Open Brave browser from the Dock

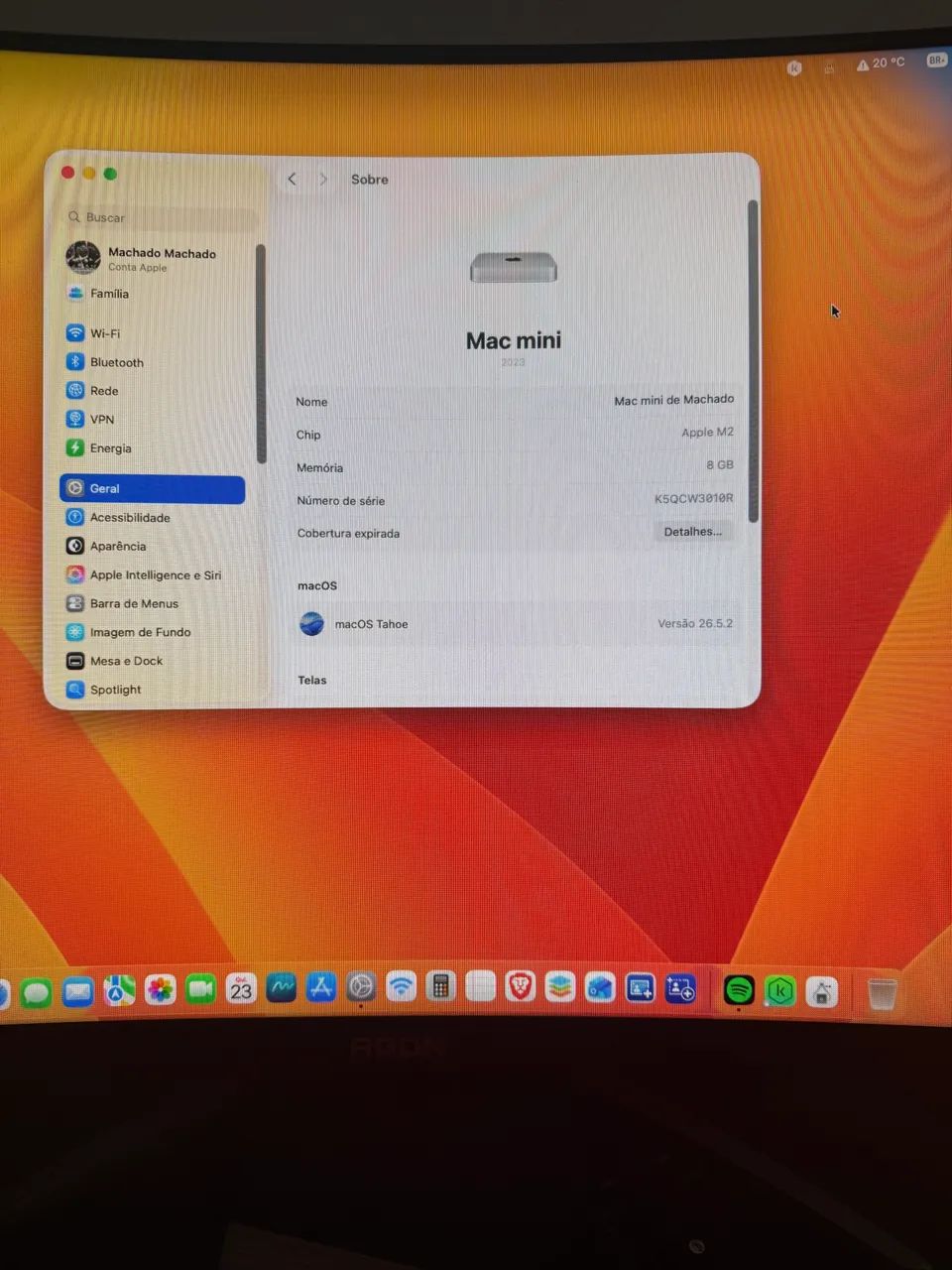[520, 986]
